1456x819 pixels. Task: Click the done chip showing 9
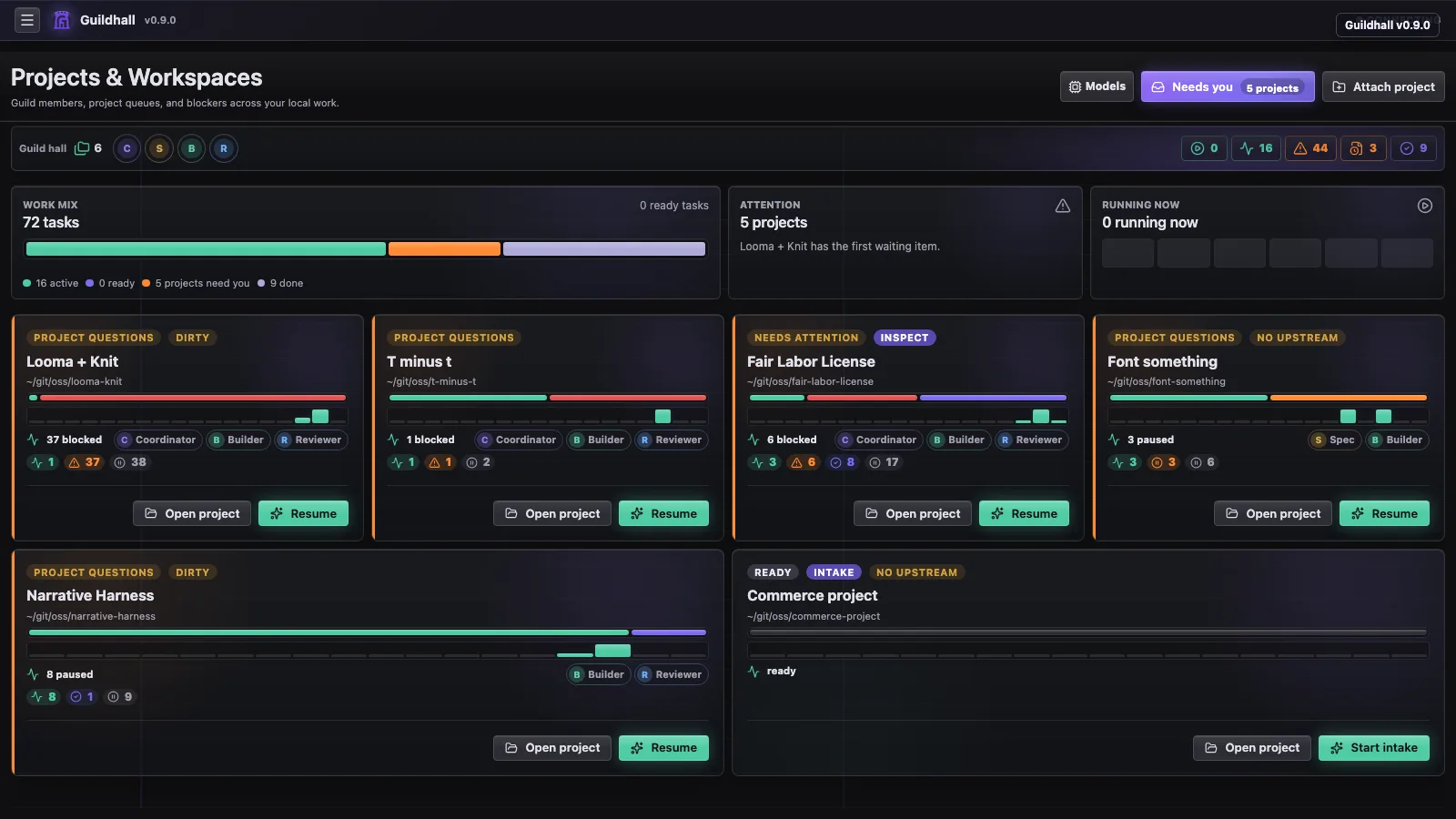pos(1413,148)
